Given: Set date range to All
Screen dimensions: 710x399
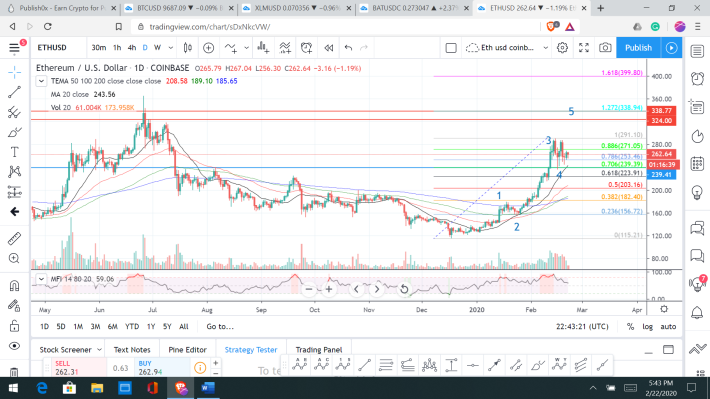Looking at the screenshot, I should coord(183,327).
